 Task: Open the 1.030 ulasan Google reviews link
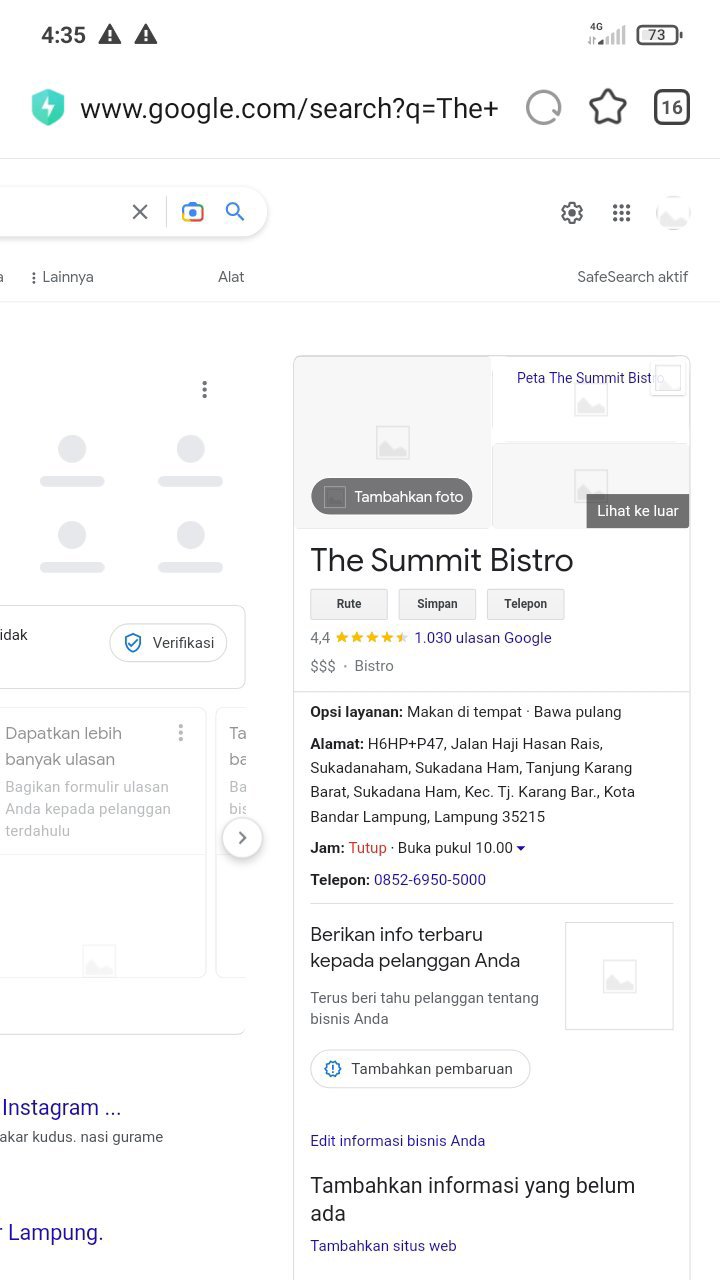click(x=482, y=638)
